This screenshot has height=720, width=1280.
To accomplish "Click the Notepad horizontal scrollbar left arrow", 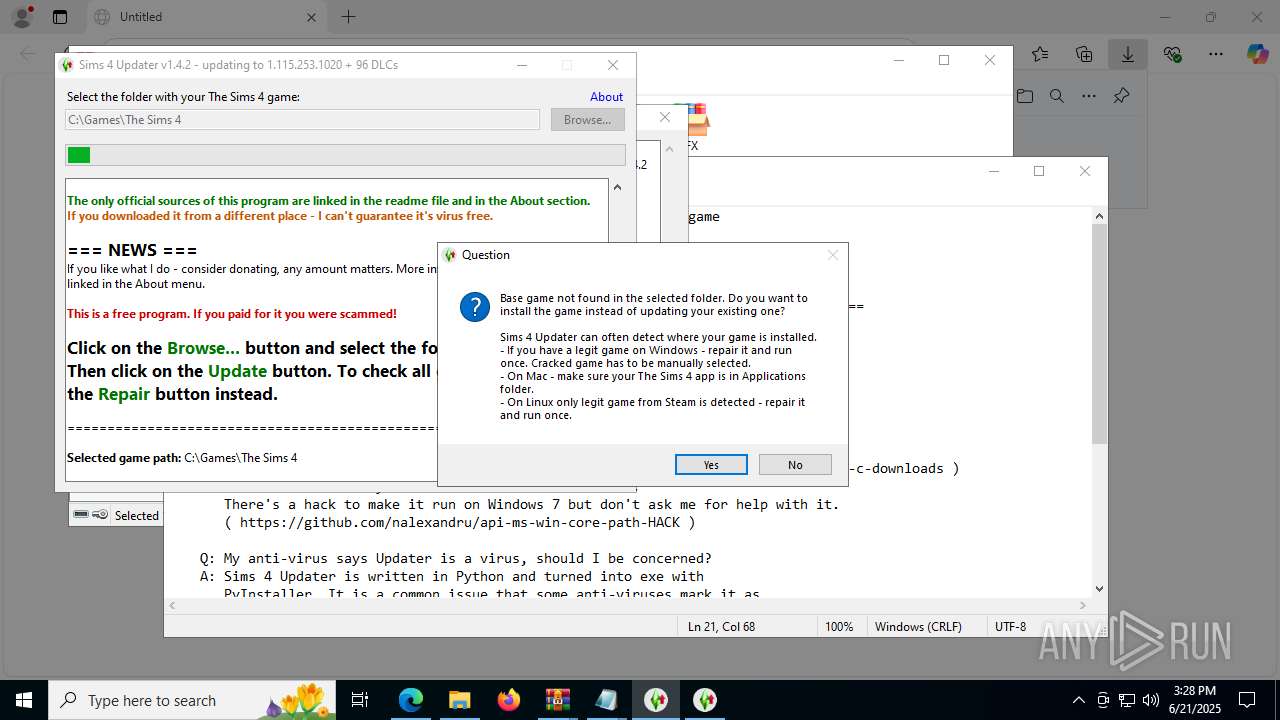I will click(172, 605).
